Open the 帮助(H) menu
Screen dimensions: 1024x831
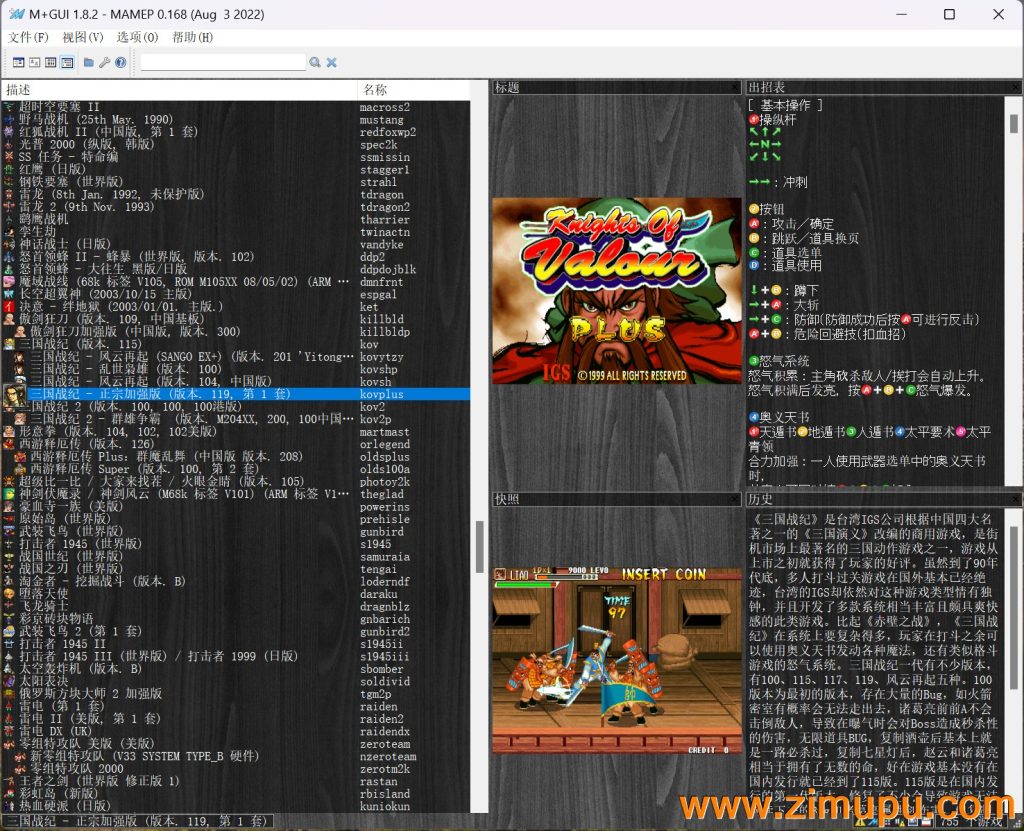[193, 37]
